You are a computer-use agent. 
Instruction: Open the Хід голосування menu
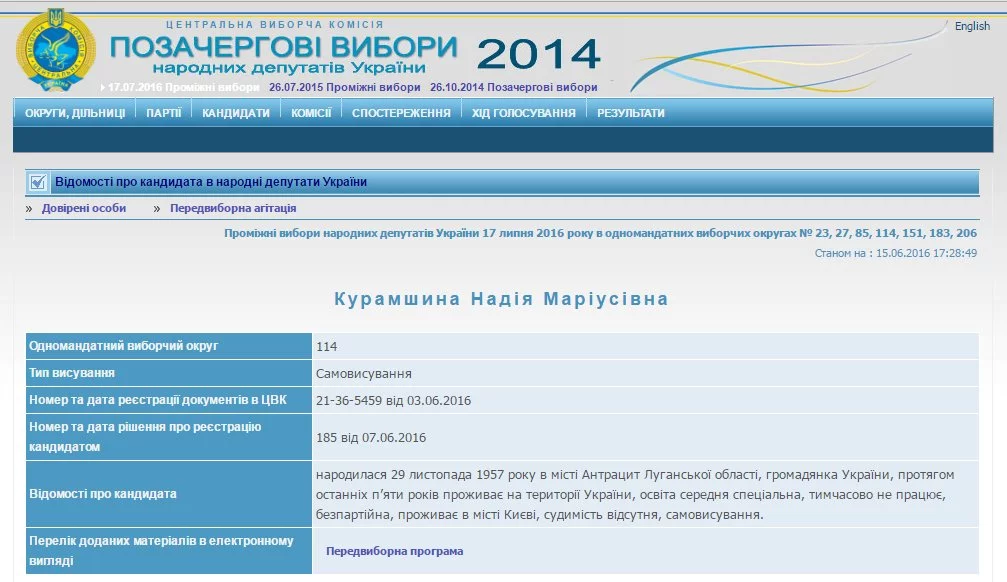tap(523, 113)
